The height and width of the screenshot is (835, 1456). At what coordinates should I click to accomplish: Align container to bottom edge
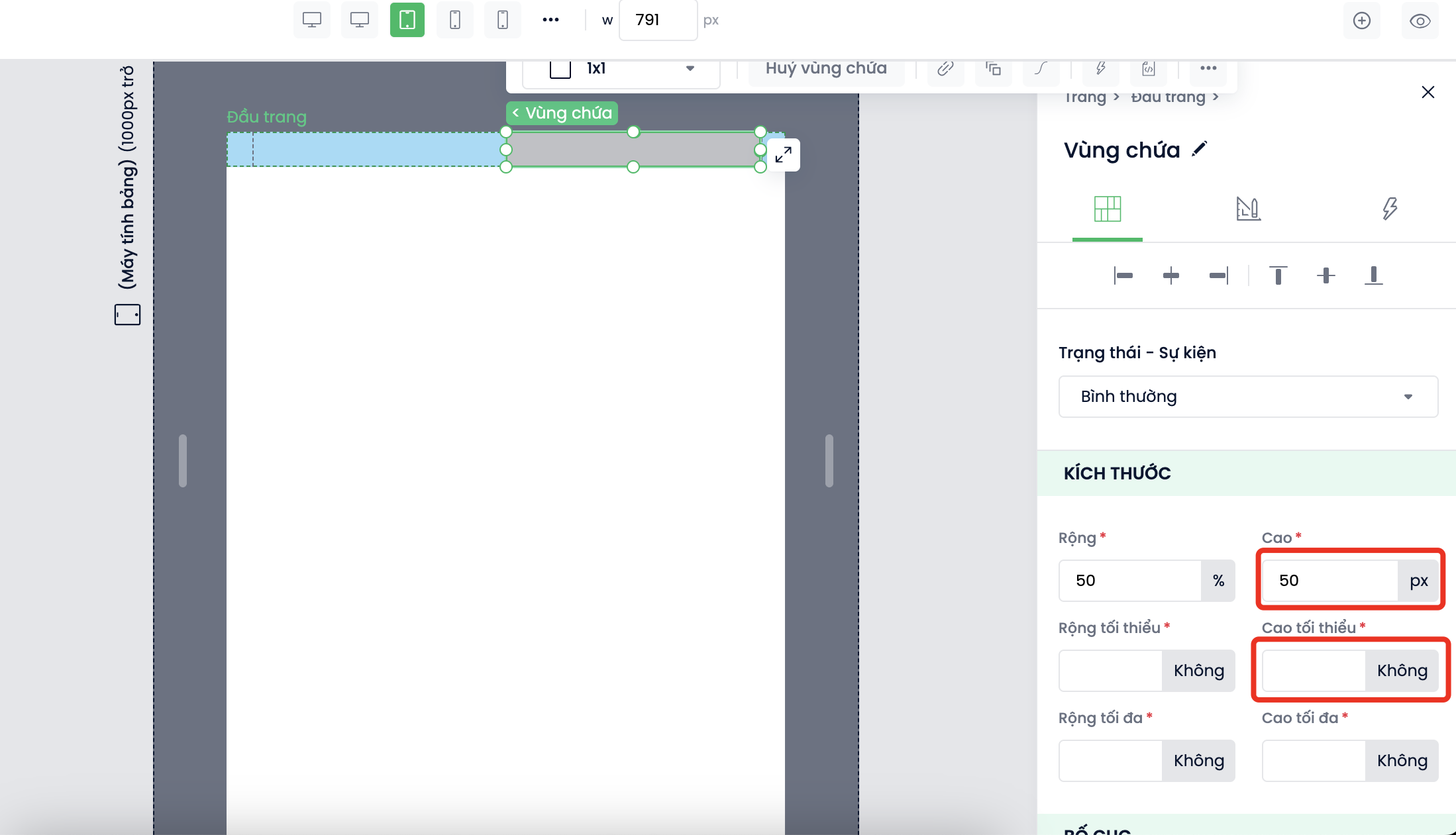click(1373, 275)
